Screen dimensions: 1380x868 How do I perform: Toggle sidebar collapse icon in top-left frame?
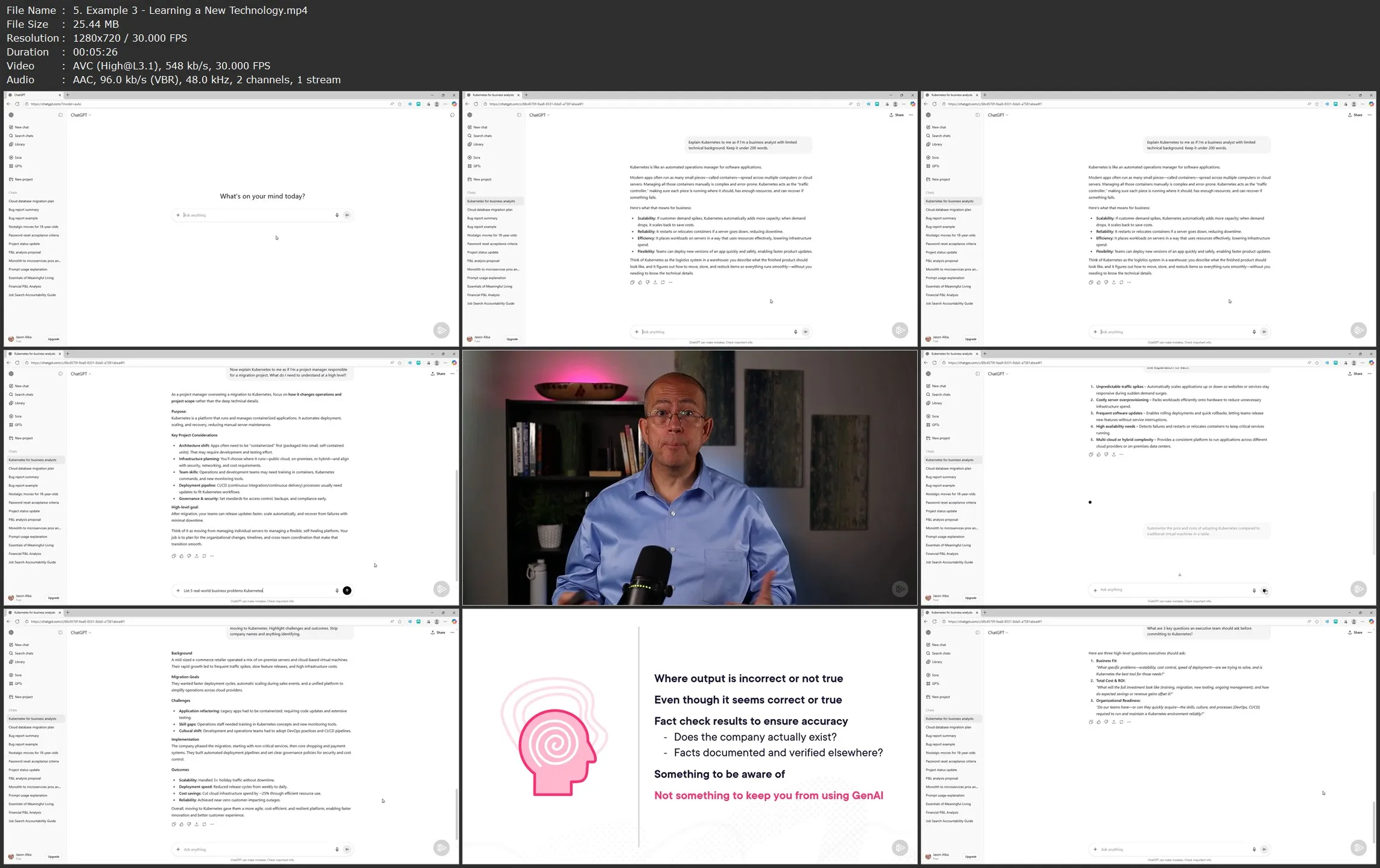[60, 115]
